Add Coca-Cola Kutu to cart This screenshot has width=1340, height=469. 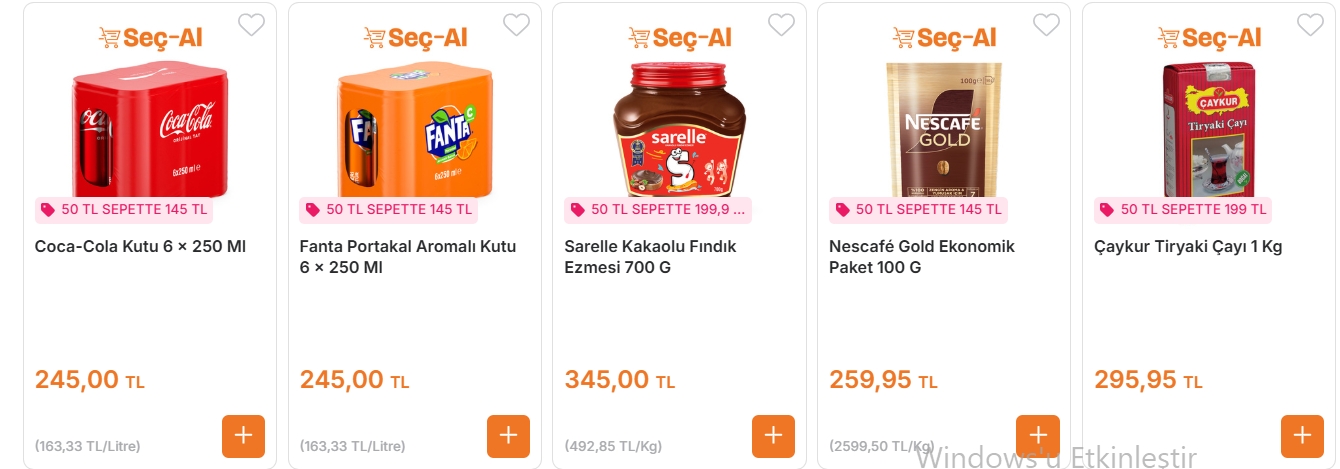(243, 436)
